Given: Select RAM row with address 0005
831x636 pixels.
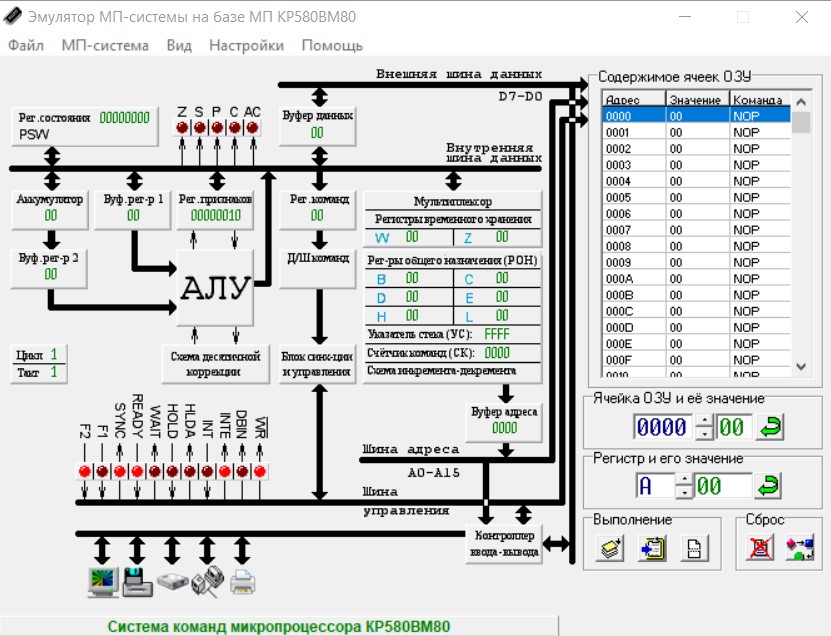Looking at the screenshot, I should point(696,197).
